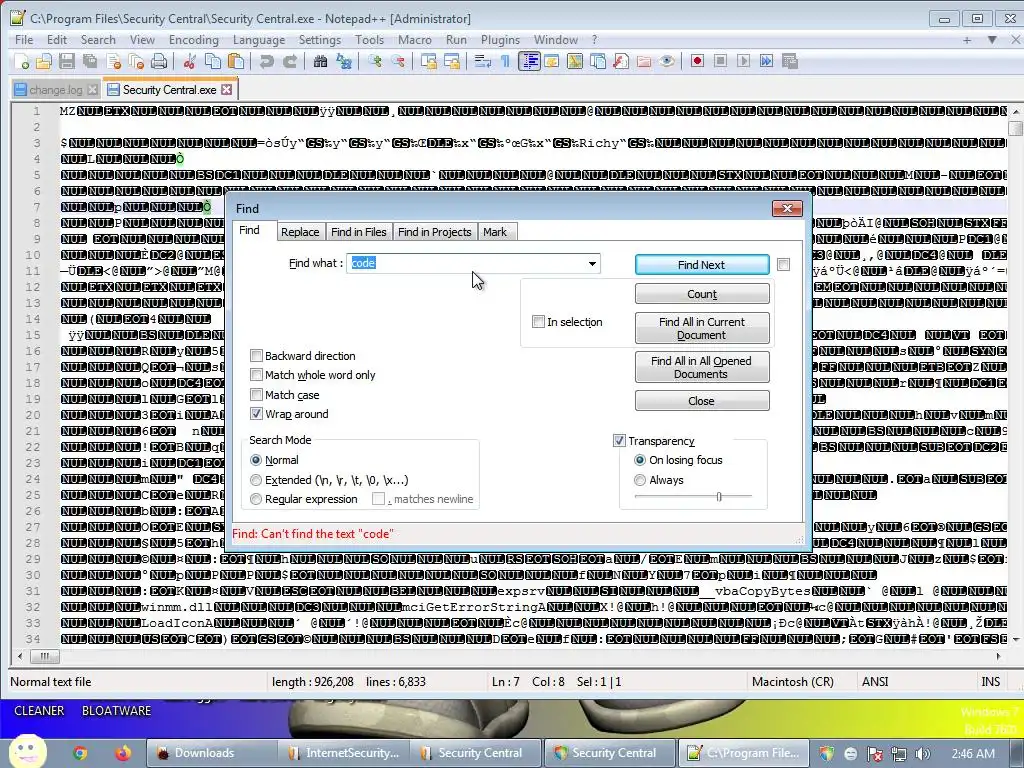Click the Stop Recording macro icon
Screen dimensions: 1024x768
[720, 61]
